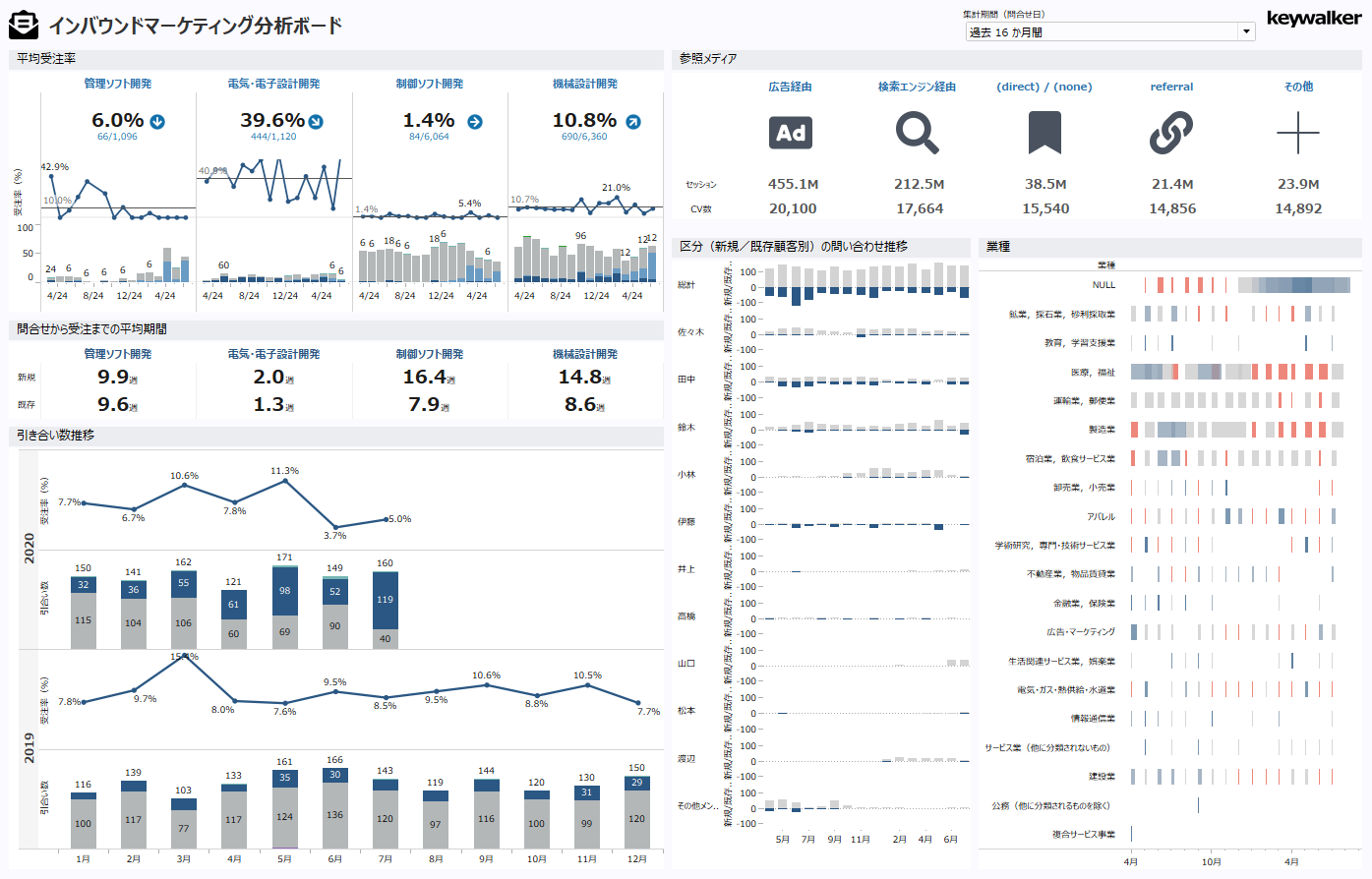Click the referral column header
1372x879 pixels.
pos(1171,87)
